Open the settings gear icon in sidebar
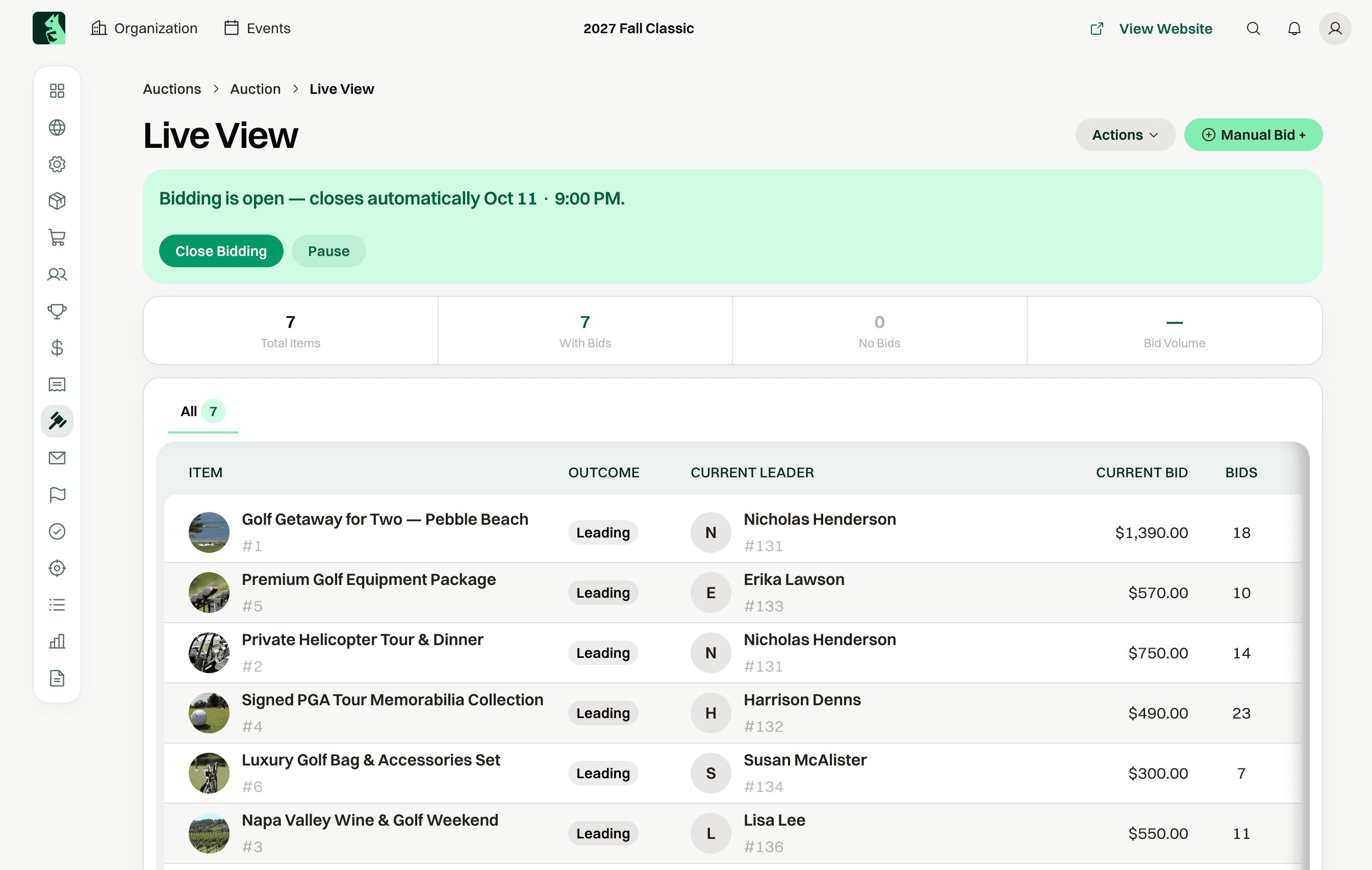This screenshot has width=1372, height=870. [57, 164]
